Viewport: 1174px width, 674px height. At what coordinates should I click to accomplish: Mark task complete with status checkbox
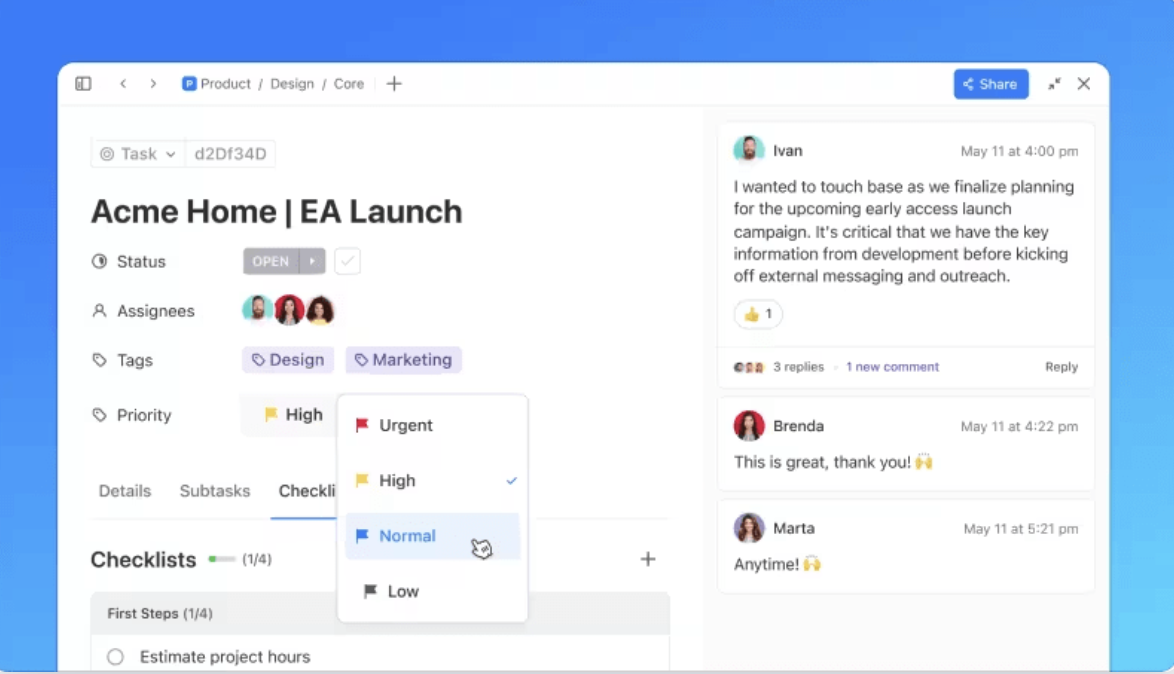(x=347, y=261)
